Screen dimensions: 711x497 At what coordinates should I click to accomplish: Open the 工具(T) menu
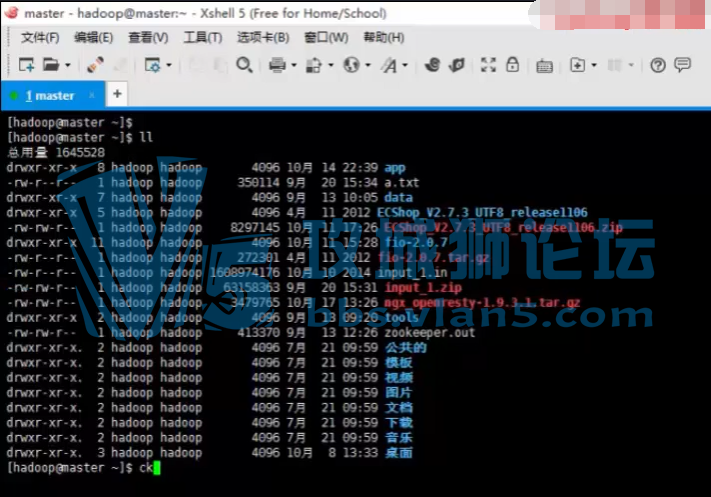tap(203, 38)
